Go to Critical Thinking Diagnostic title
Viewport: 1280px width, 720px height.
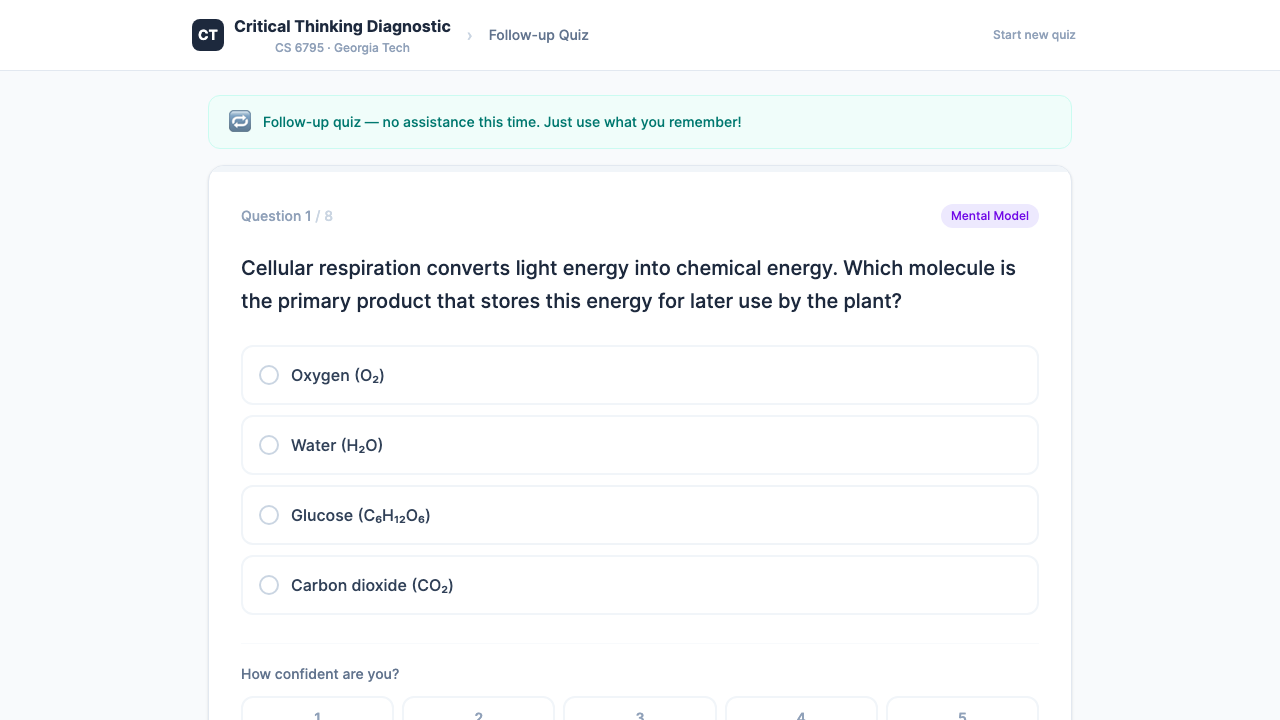pyautogui.click(x=342, y=27)
